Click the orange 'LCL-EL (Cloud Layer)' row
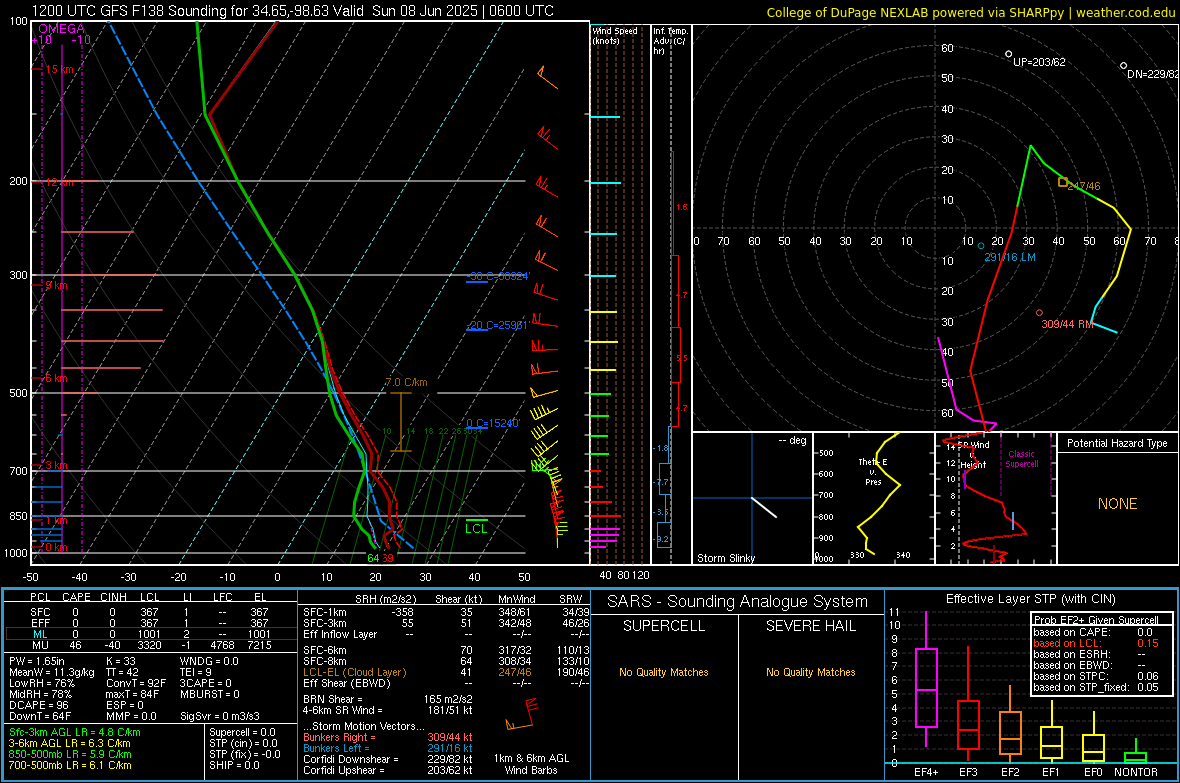 point(446,672)
